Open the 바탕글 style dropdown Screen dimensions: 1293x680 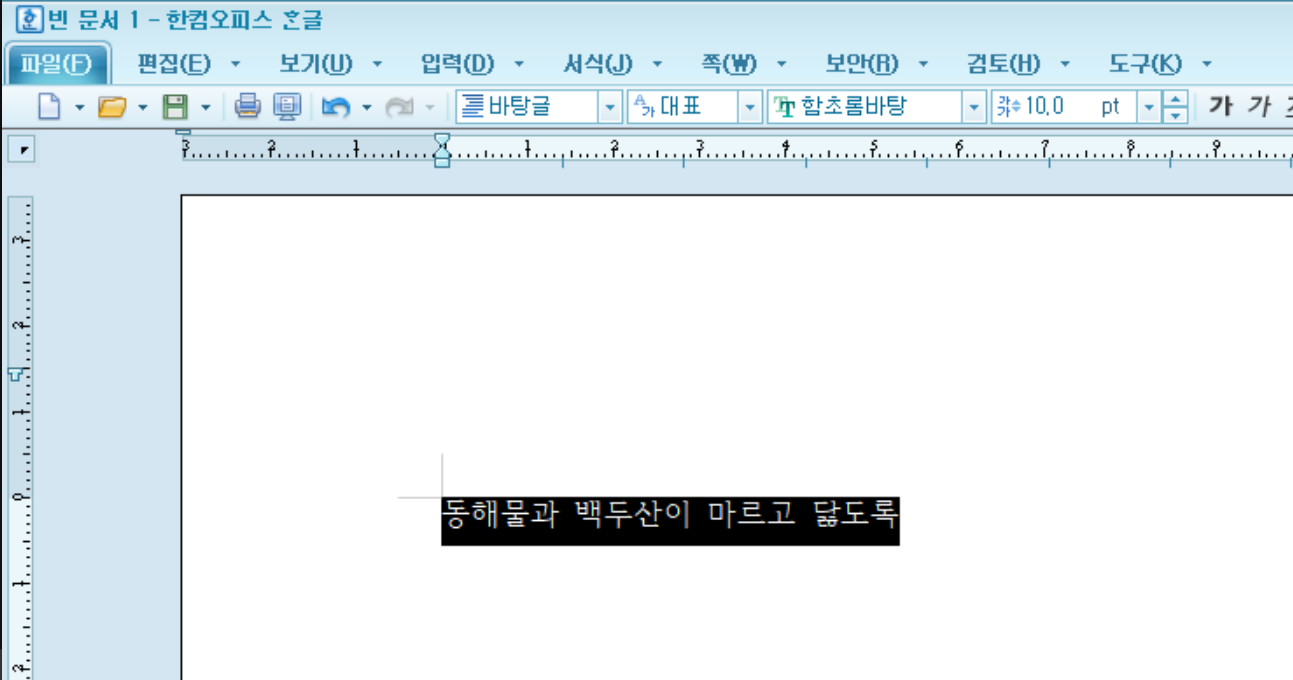tap(610, 107)
